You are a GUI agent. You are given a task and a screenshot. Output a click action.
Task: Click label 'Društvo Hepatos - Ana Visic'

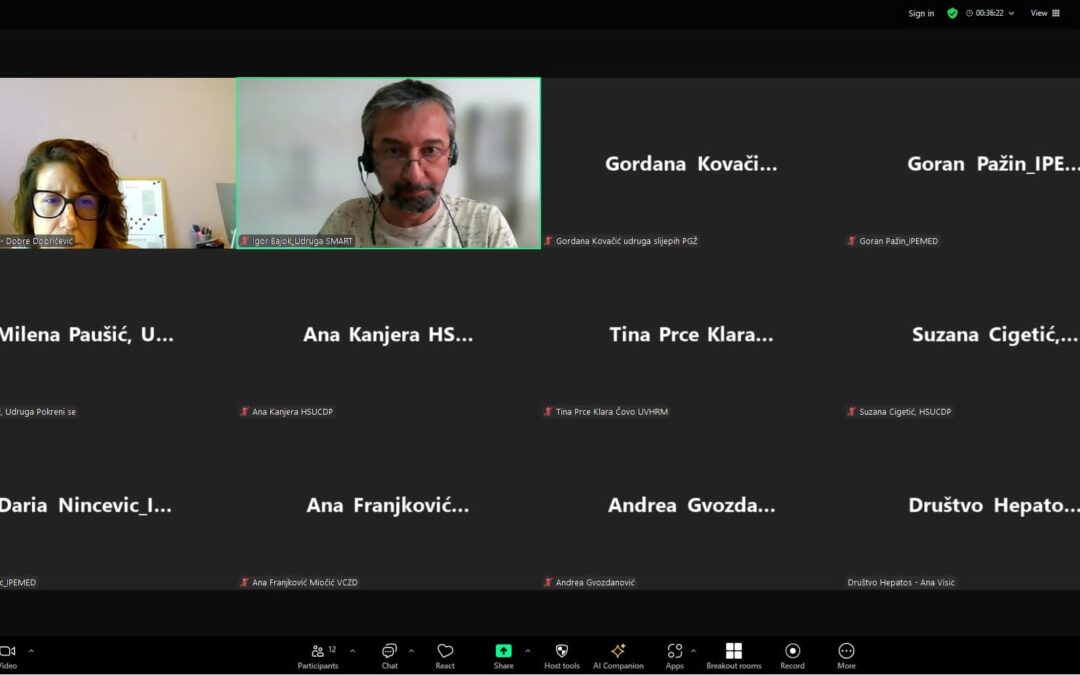tap(901, 583)
